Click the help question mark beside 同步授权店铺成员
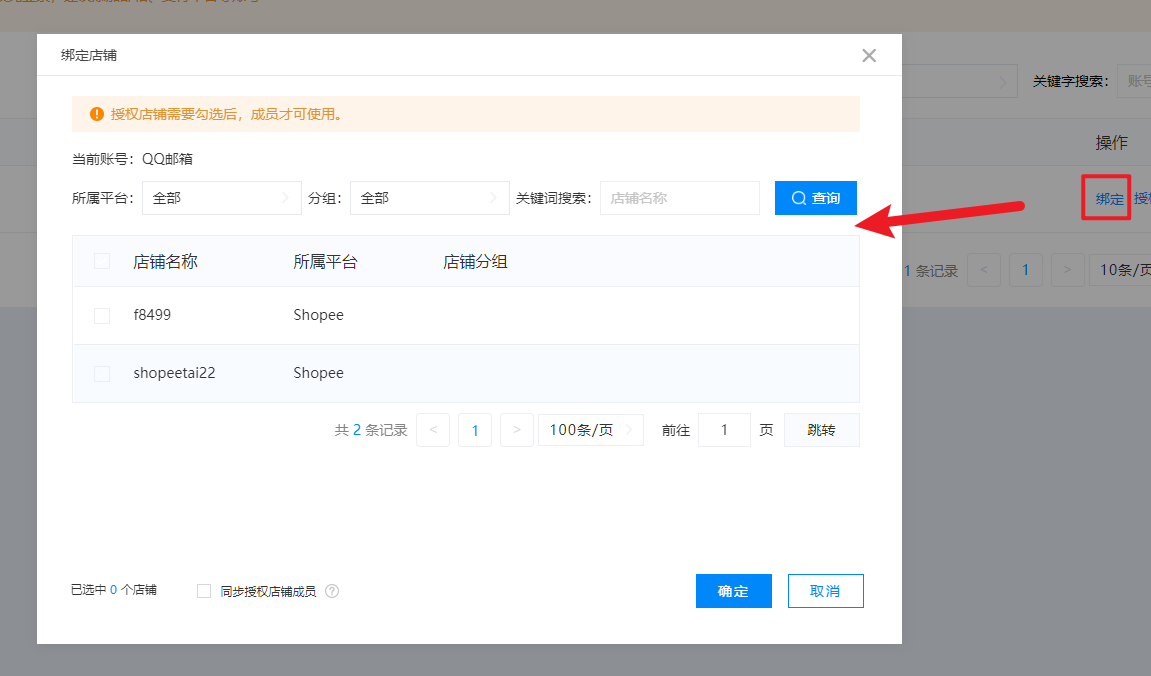The width and height of the screenshot is (1151, 676). 332,591
